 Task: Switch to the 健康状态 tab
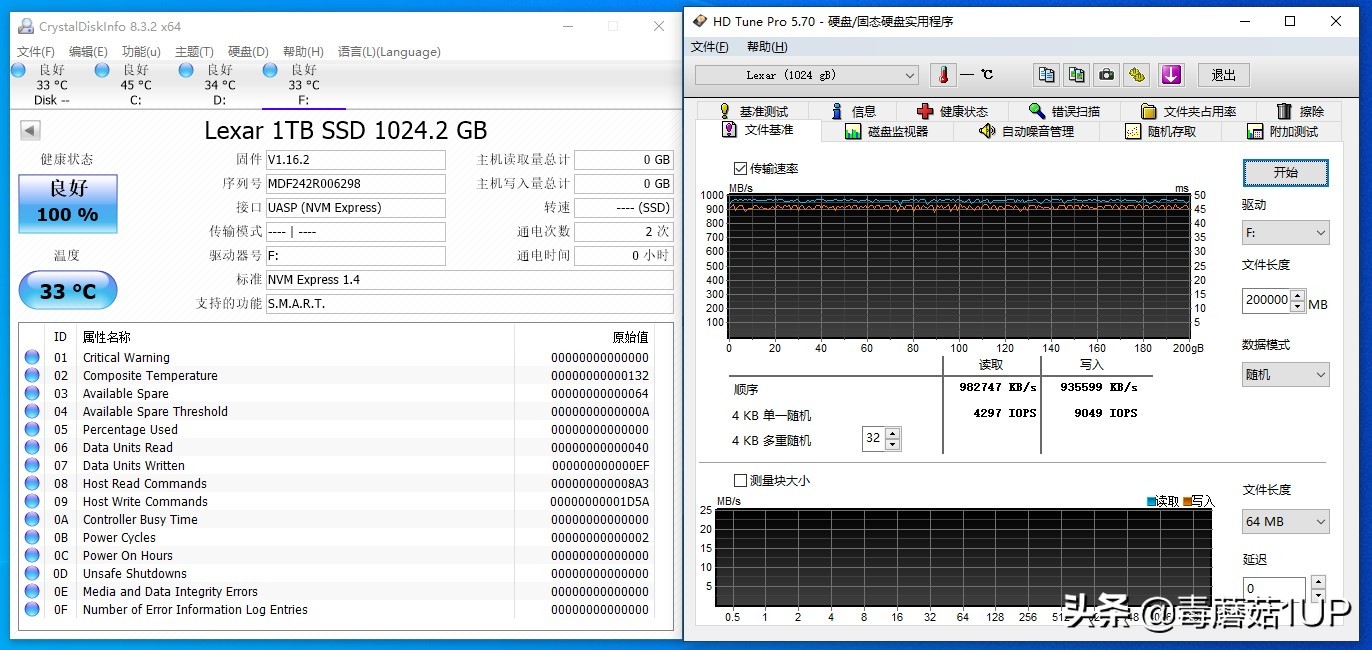953,112
